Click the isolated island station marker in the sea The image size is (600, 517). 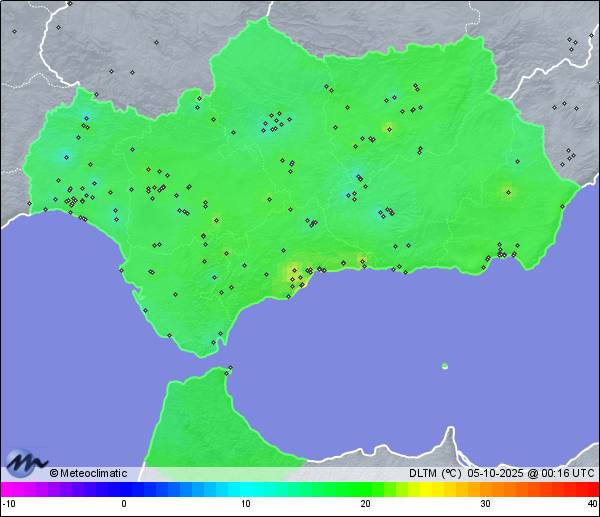click(444, 366)
